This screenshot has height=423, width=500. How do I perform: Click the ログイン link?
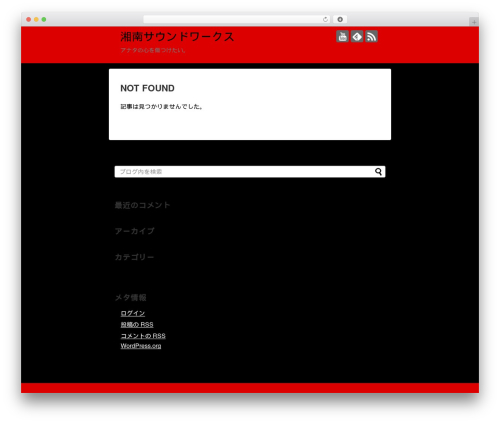pos(133,313)
